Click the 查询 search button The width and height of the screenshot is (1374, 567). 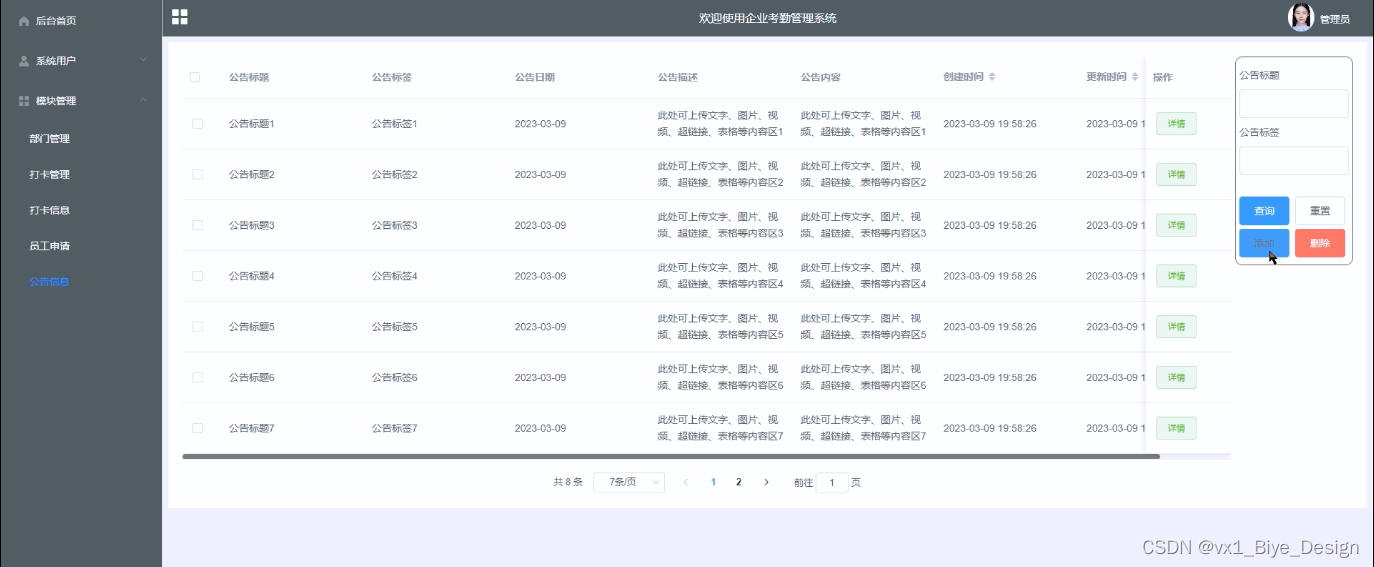(1264, 211)
